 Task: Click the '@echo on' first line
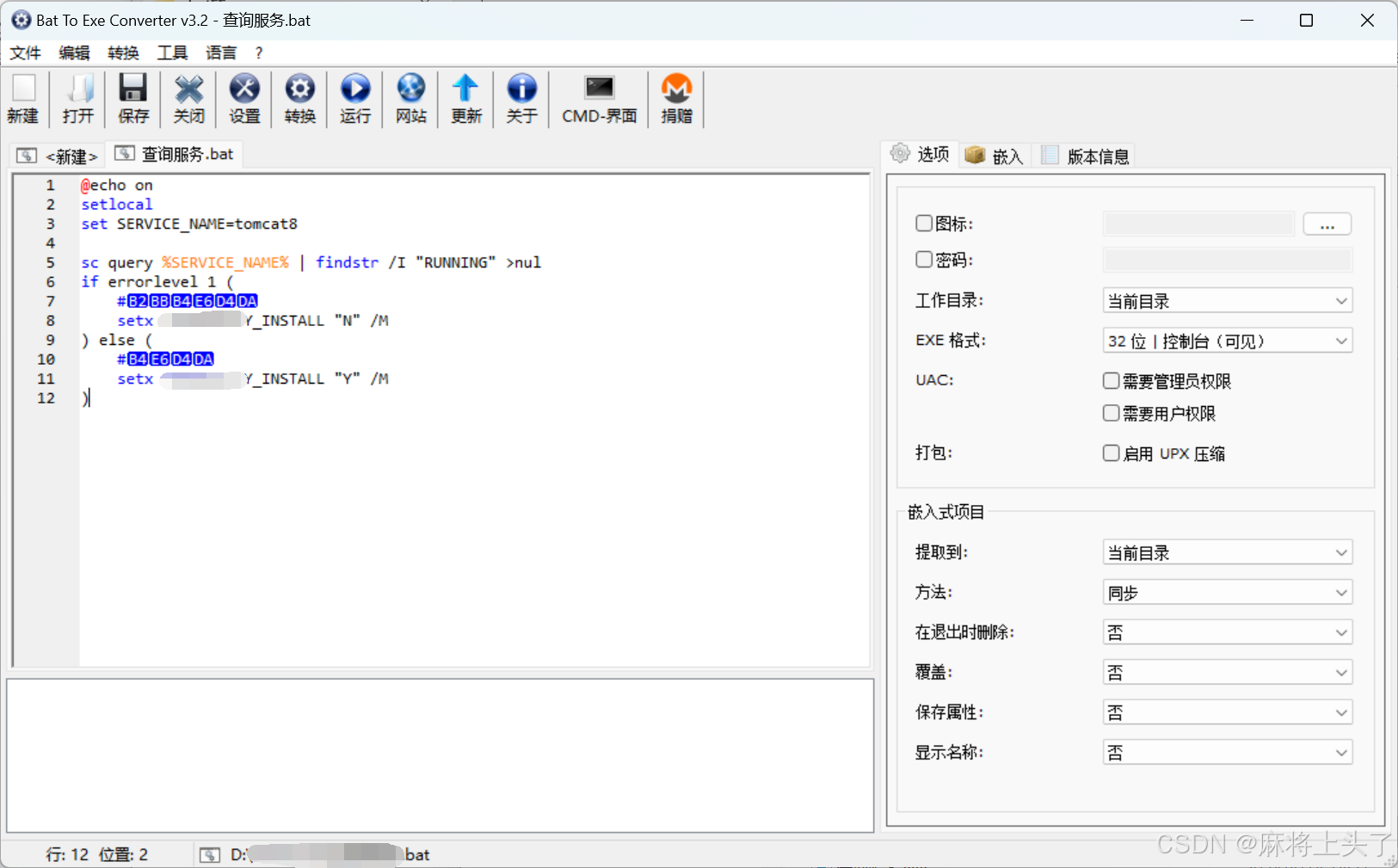[117, 185]
